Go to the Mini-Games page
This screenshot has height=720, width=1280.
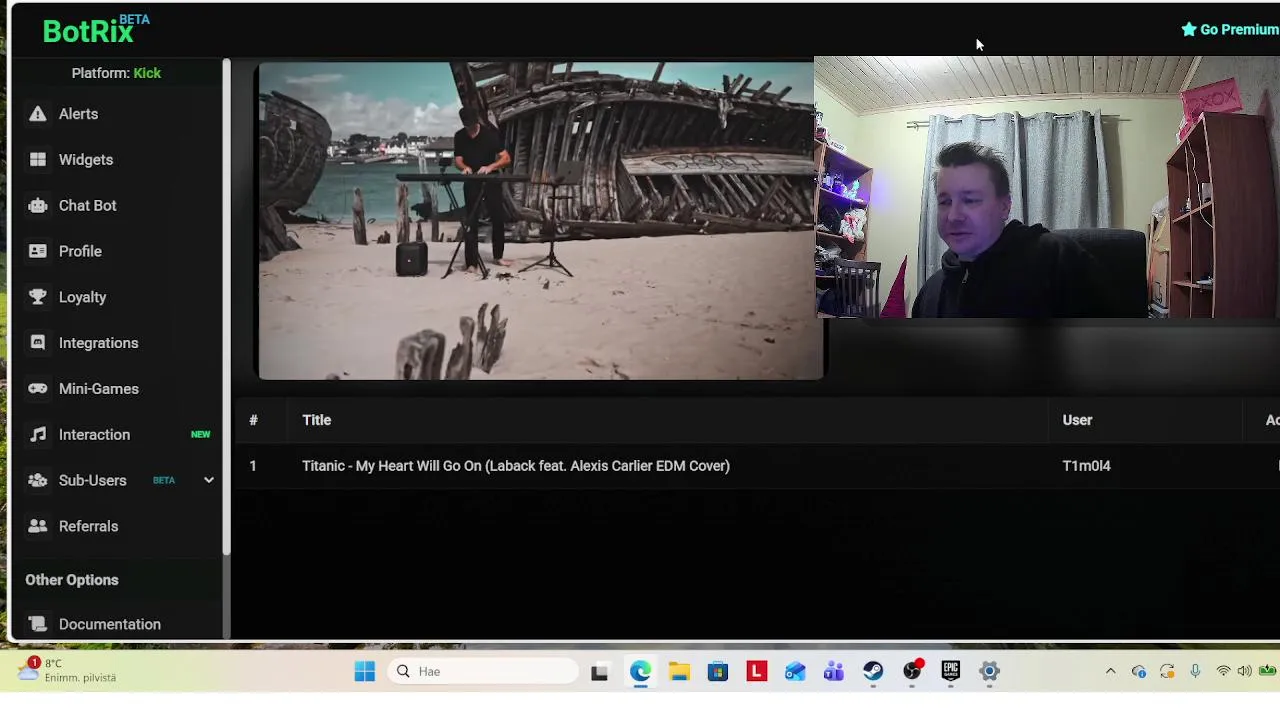pos(99,389)
